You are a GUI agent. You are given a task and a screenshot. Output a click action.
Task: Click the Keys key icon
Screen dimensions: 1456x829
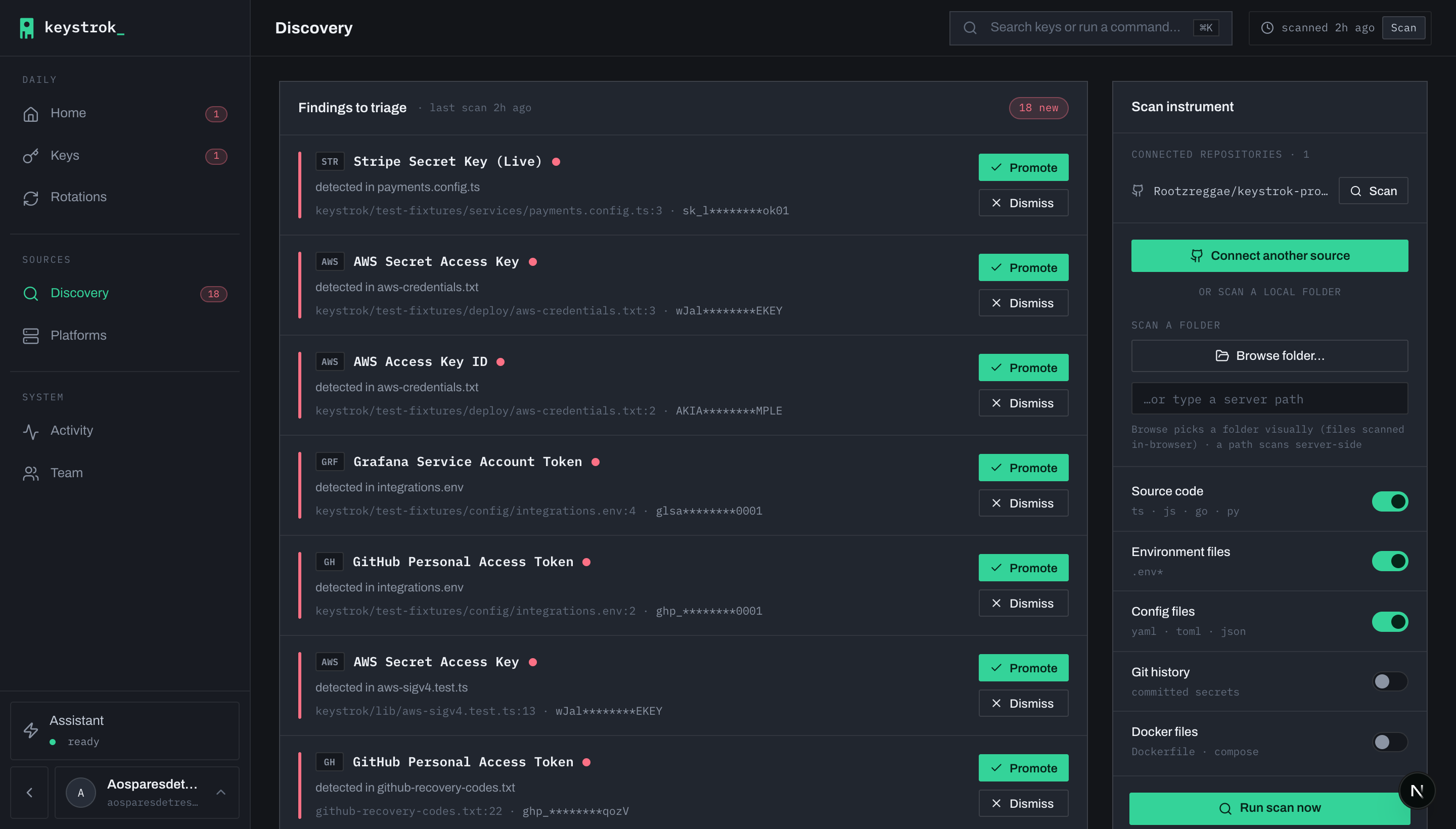point(31,156)
